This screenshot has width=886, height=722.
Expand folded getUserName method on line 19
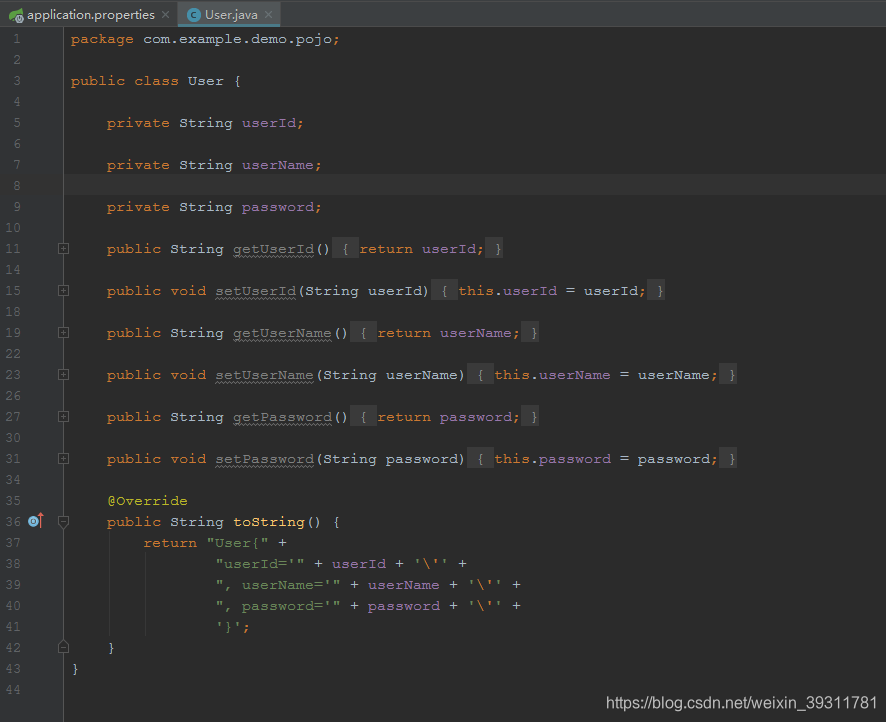(63, 333)
